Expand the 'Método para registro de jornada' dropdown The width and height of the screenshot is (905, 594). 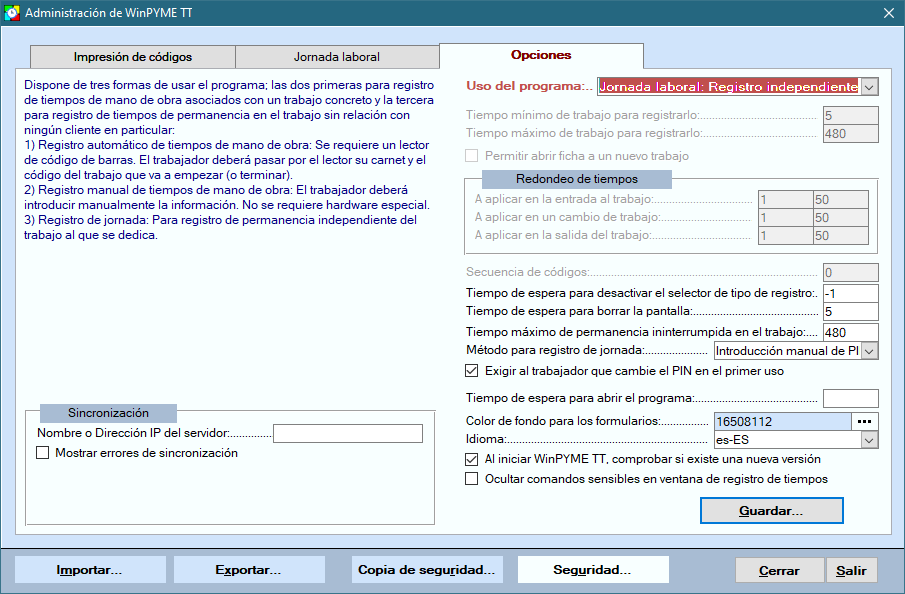pos(869,351)
